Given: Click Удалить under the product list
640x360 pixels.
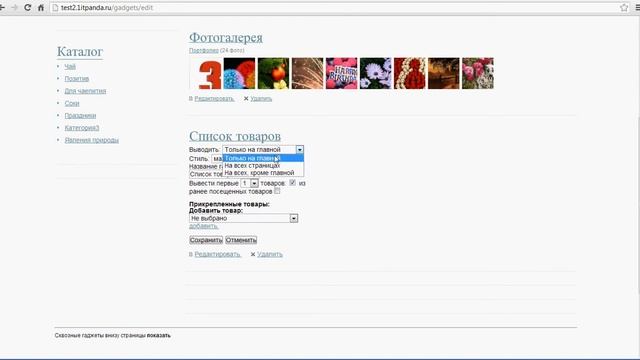Looking at the screenshot, I should coord(270,254).
